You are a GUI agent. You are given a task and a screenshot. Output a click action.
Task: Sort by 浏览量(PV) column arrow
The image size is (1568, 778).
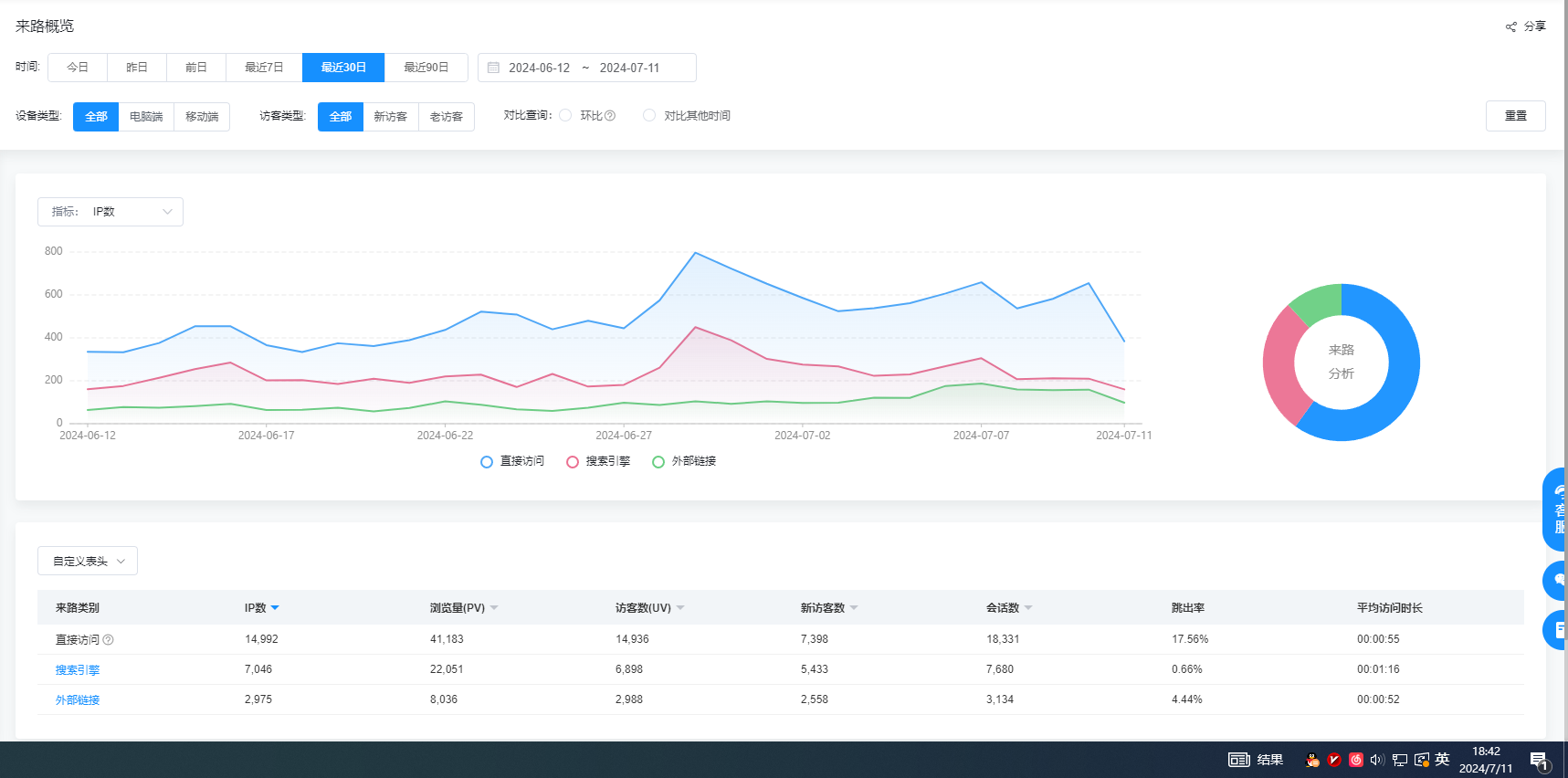tap(494, 608)
